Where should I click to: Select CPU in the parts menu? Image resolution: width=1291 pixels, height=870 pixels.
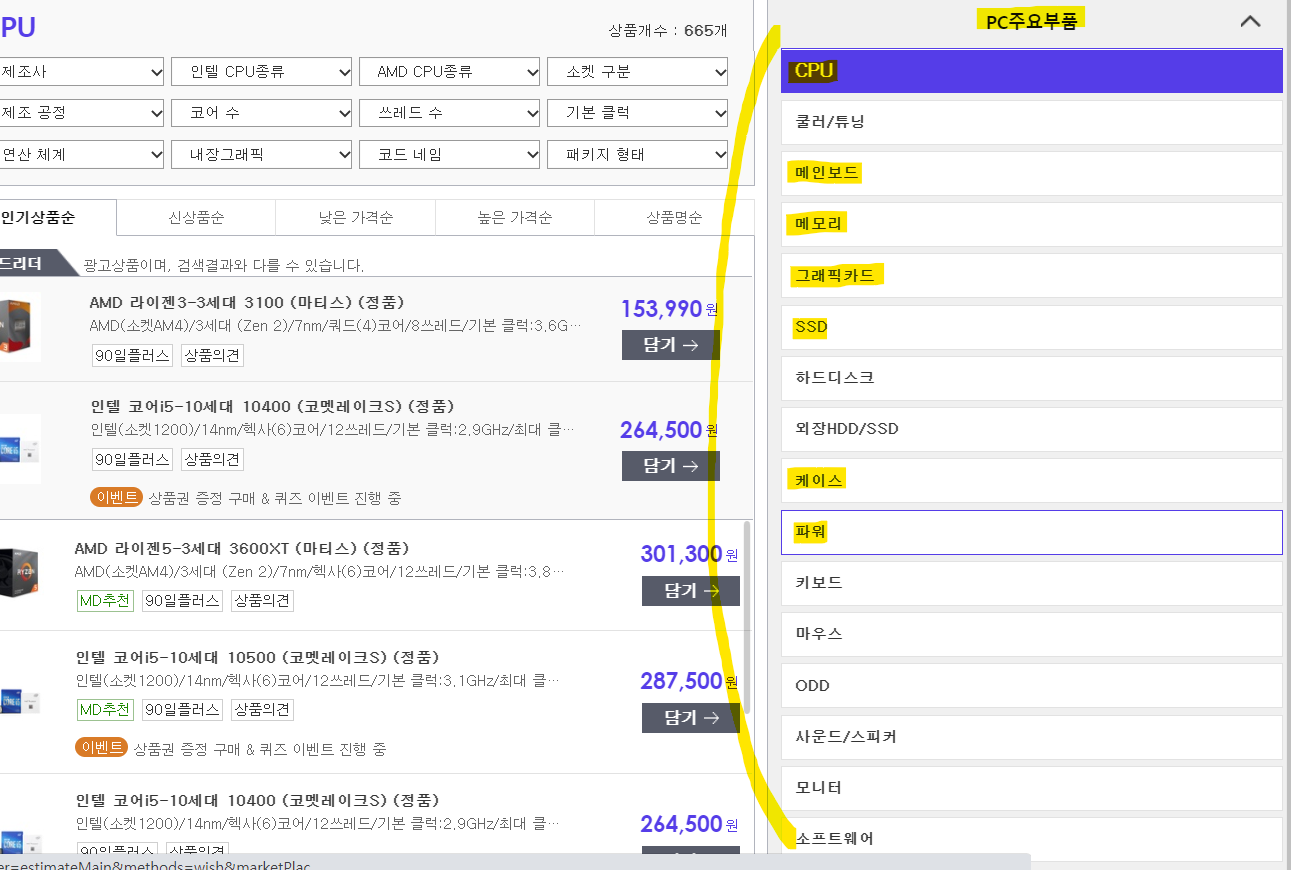(1032, 71)
